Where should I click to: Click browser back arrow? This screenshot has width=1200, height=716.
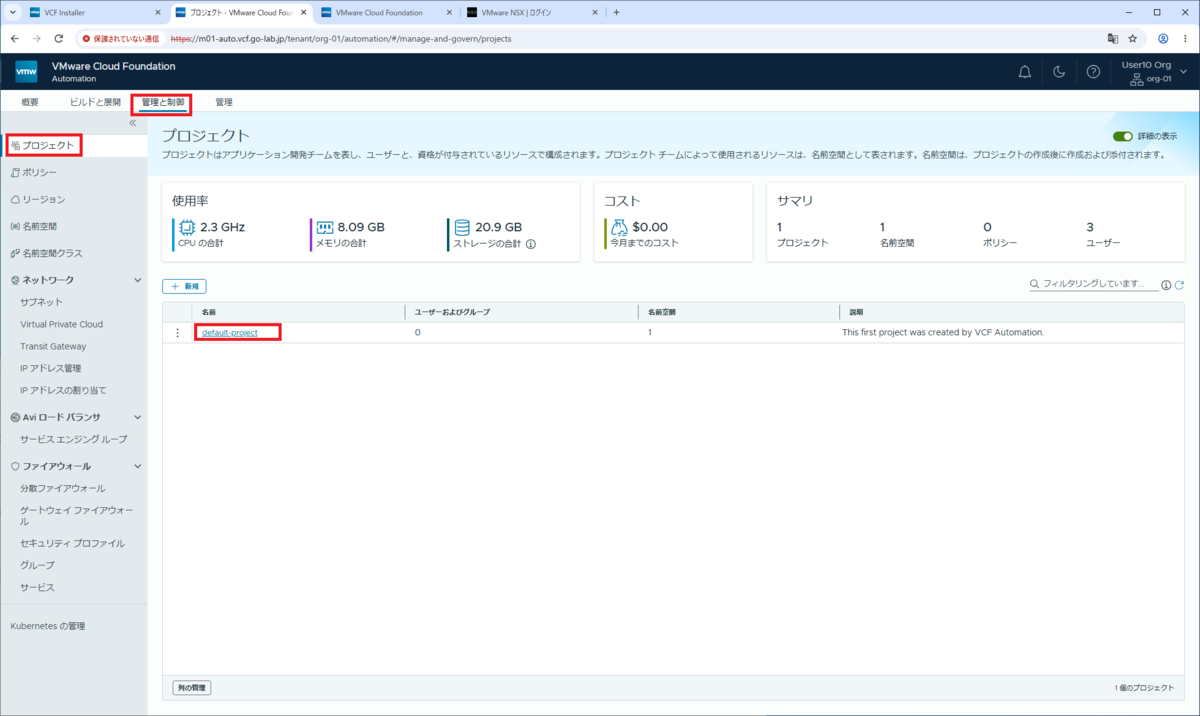[15, 38]
